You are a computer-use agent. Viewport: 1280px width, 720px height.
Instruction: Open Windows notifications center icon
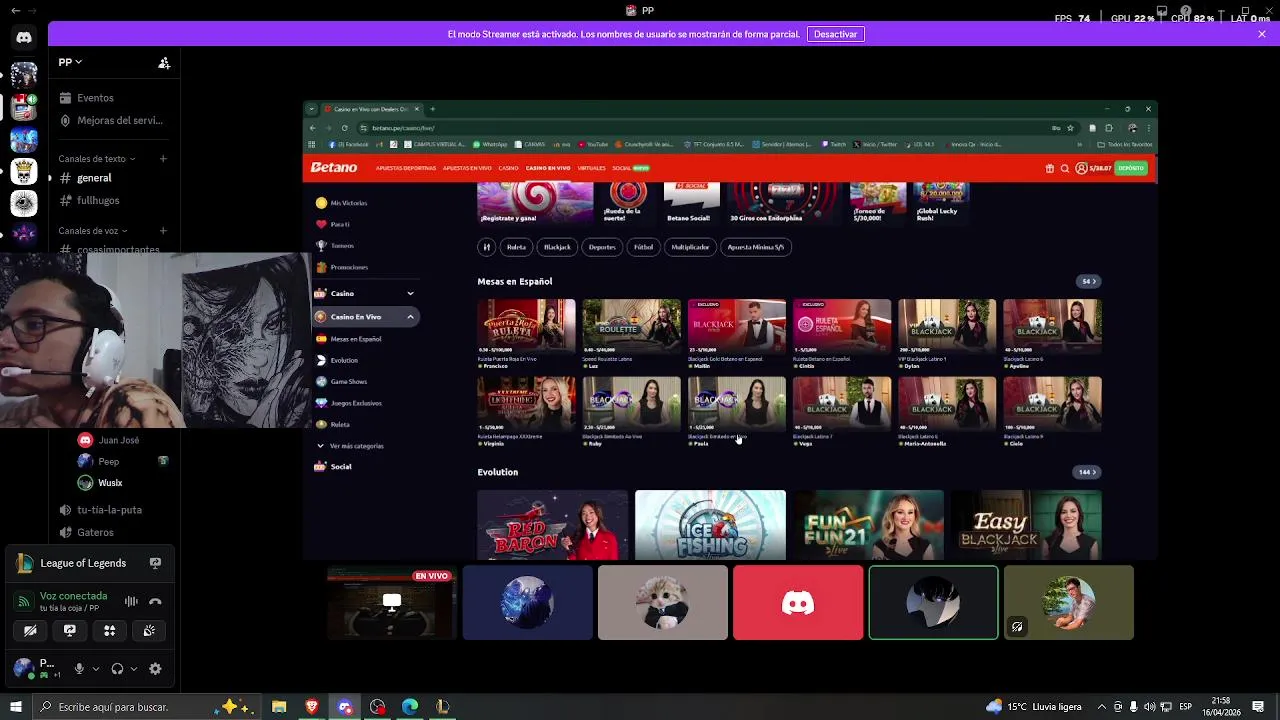point(1258,707)
